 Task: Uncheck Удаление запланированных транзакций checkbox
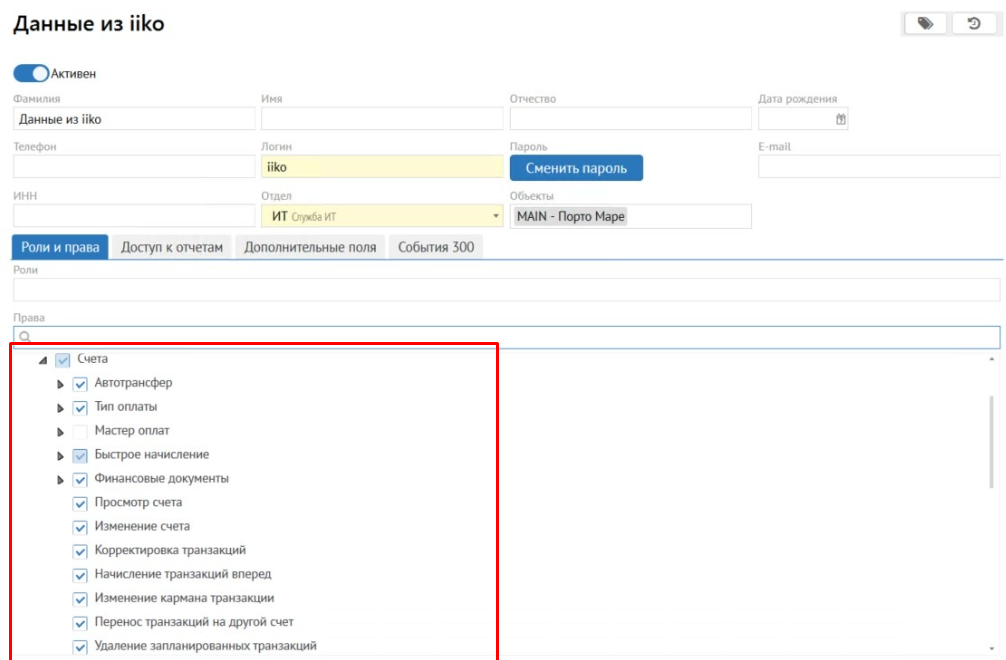[x=80, y=647]
